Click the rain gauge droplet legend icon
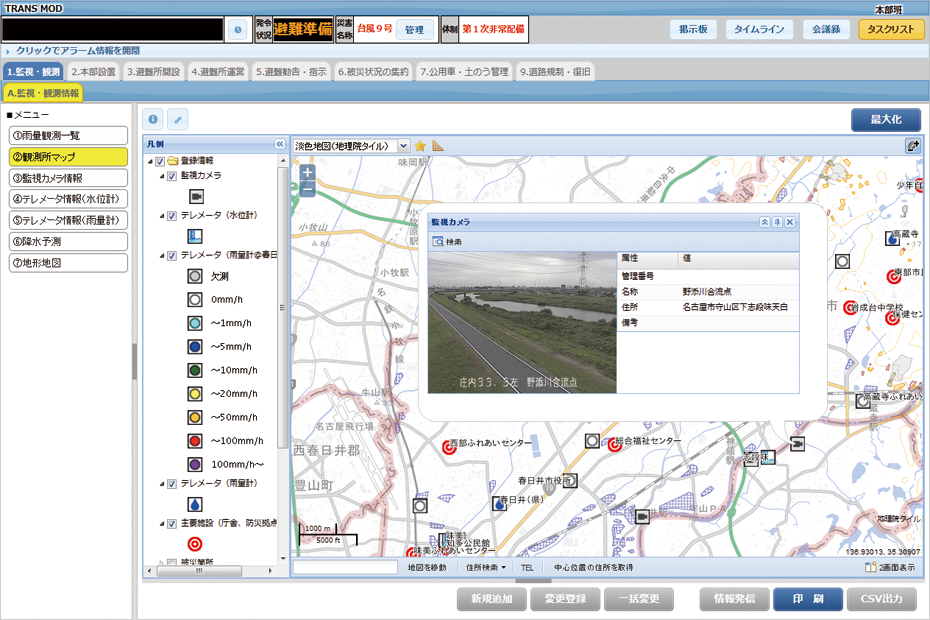 [195, 504]
